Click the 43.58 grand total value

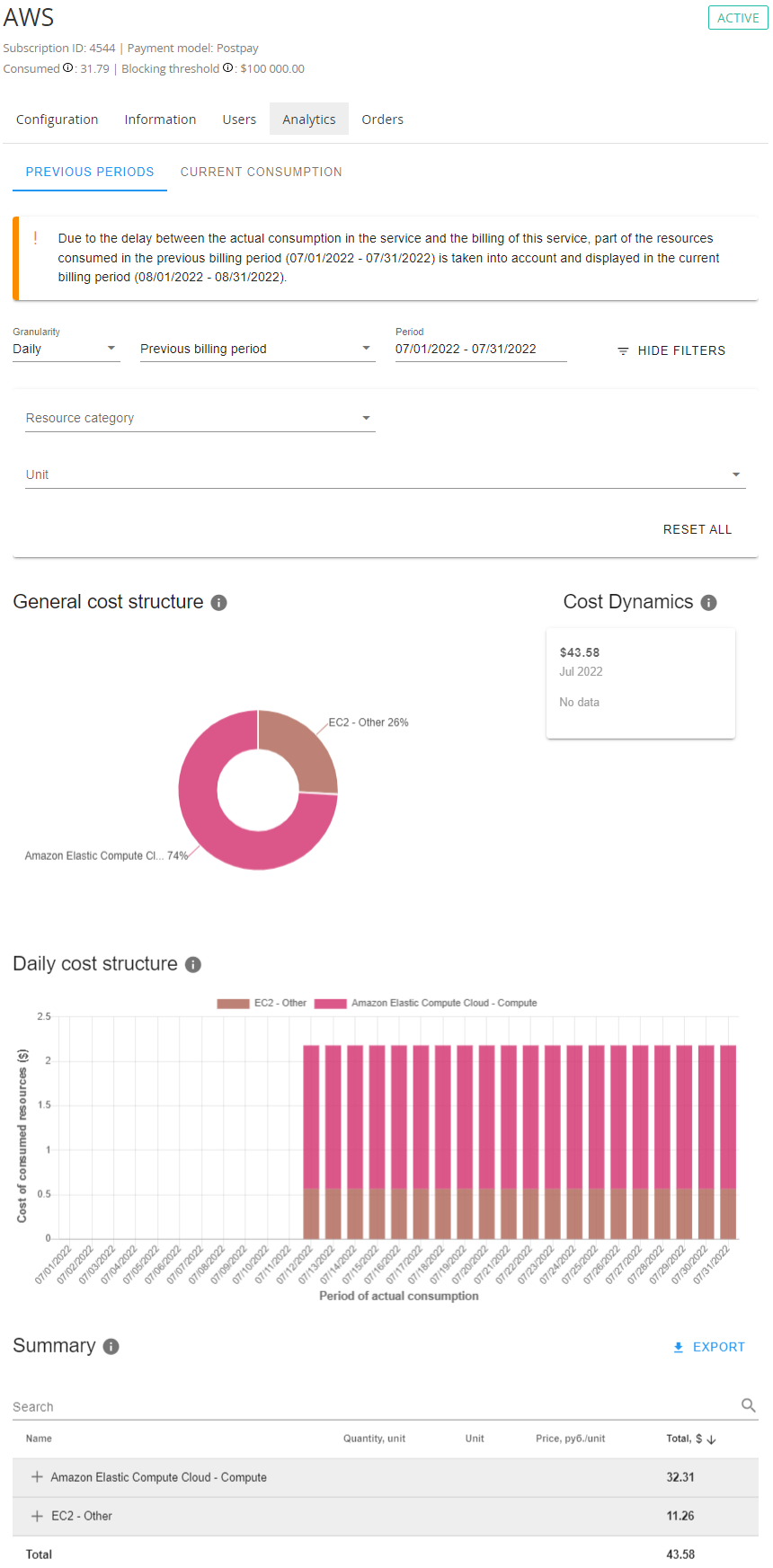point(680,1555)
